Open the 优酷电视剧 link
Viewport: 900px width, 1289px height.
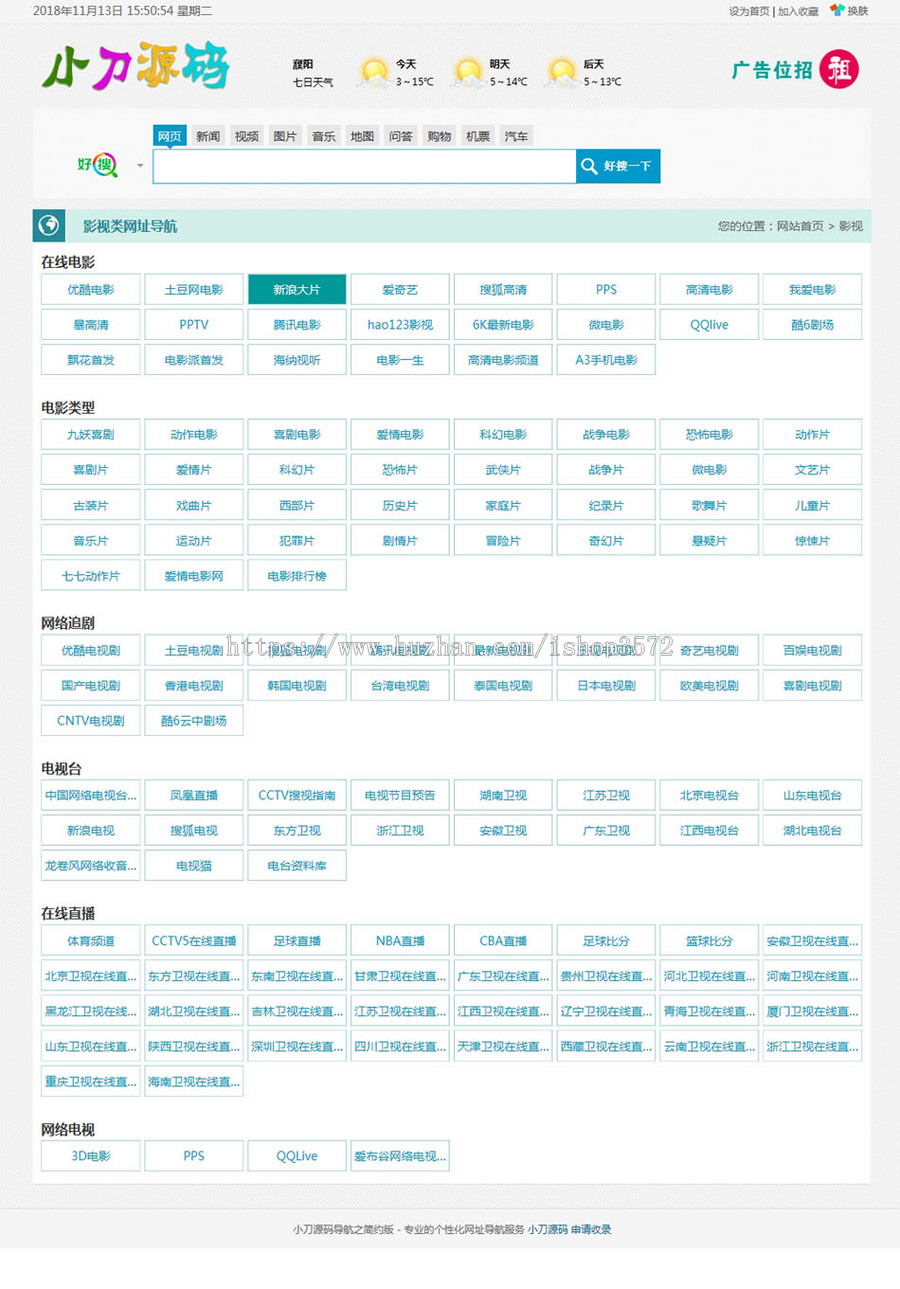(91, 650)
